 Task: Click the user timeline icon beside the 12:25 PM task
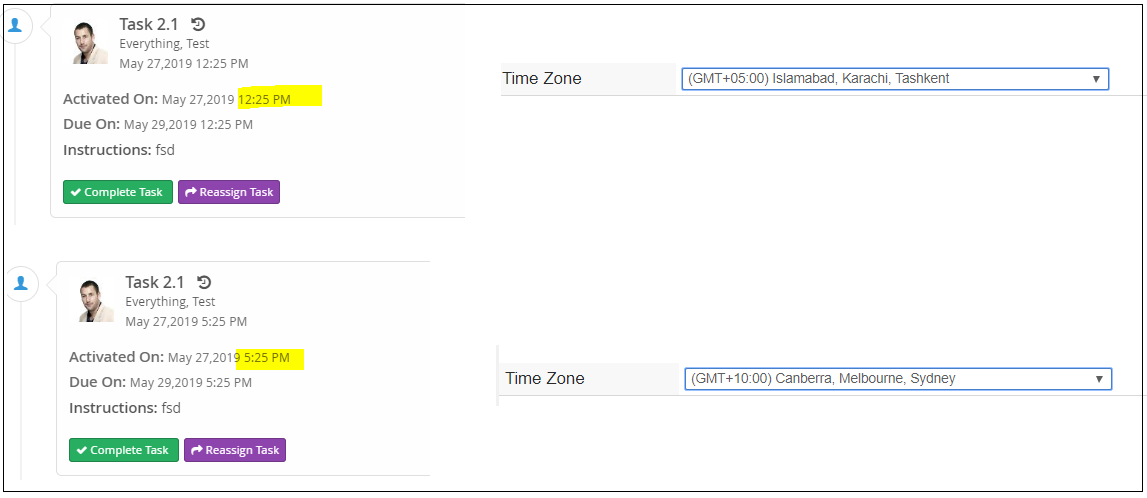point(15,25)
